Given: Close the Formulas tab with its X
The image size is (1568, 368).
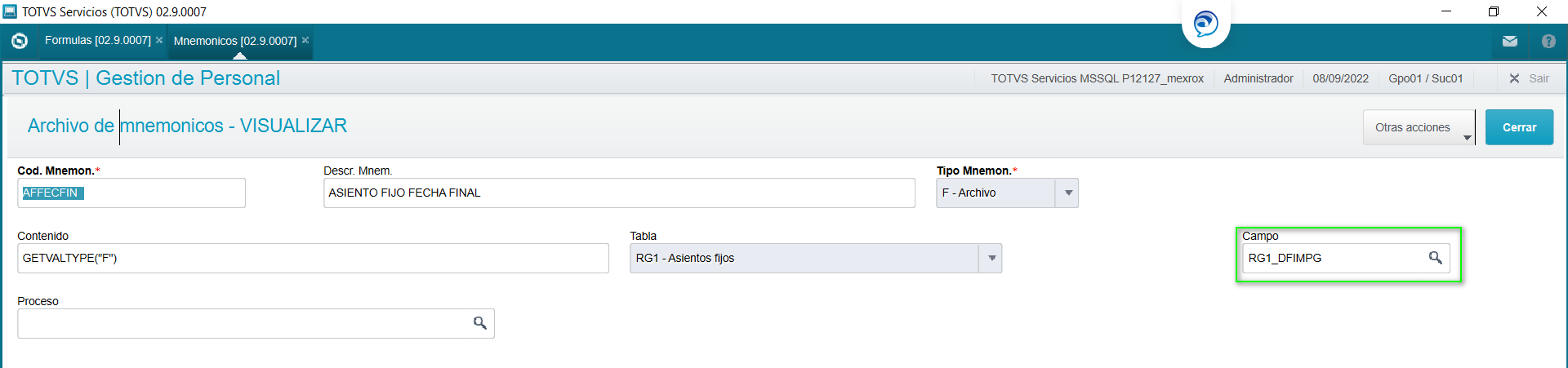Looking at the screenshot, I should coord(159,40).
